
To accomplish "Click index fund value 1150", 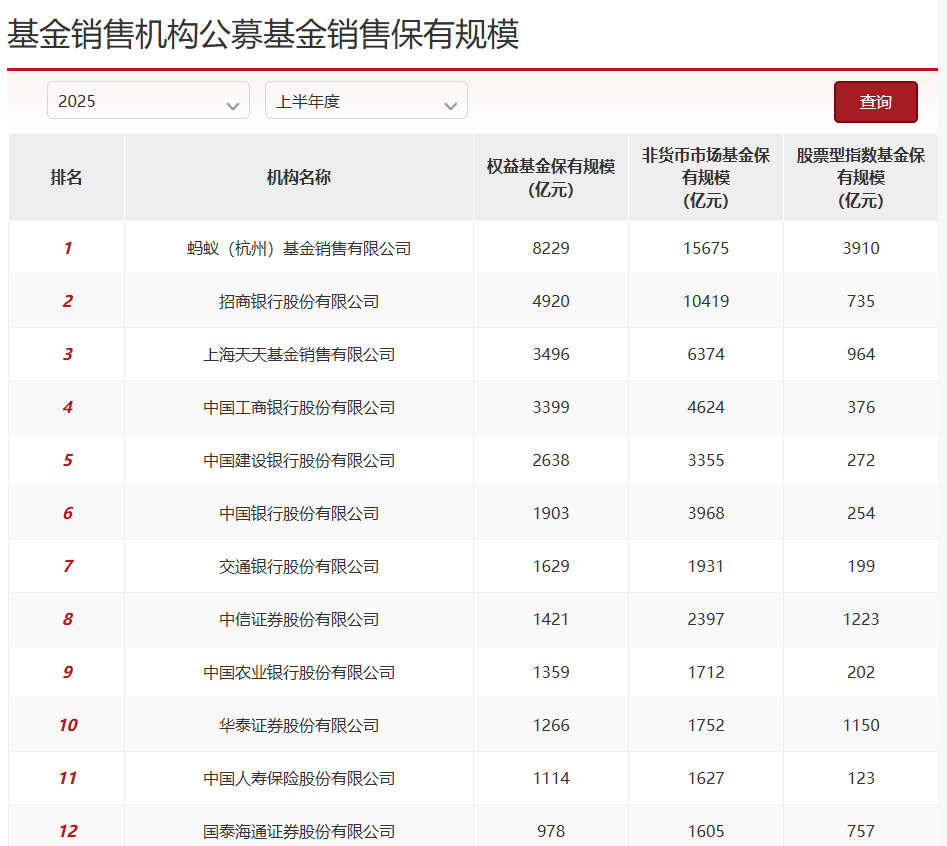I will 861,726.
